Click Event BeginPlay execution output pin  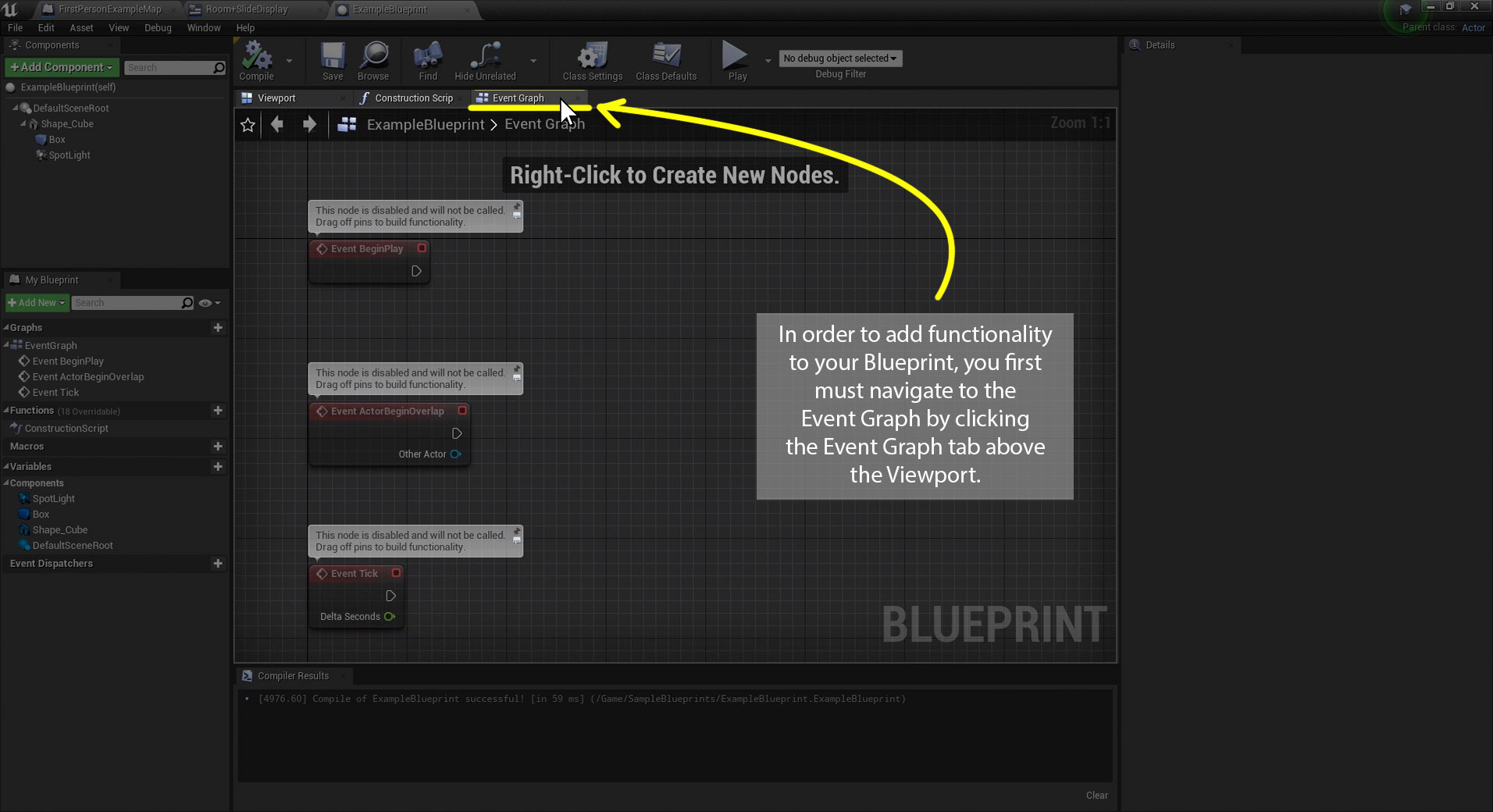click(416, 271)
